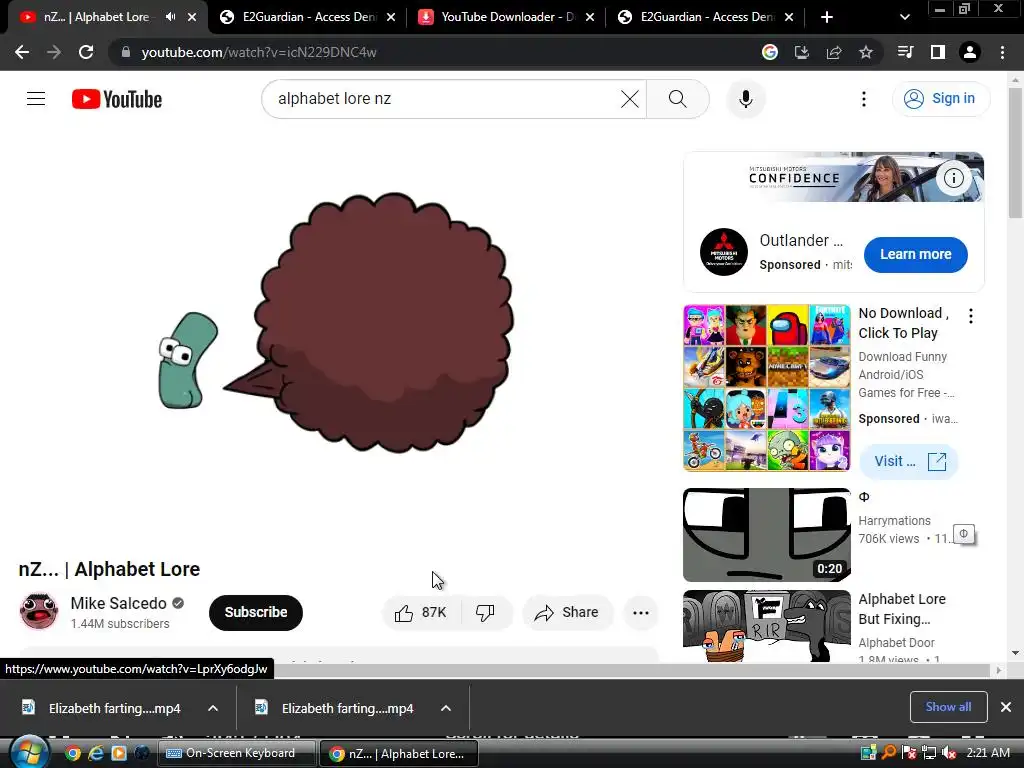Go forward with the browser forward arrow

(54, 52)
